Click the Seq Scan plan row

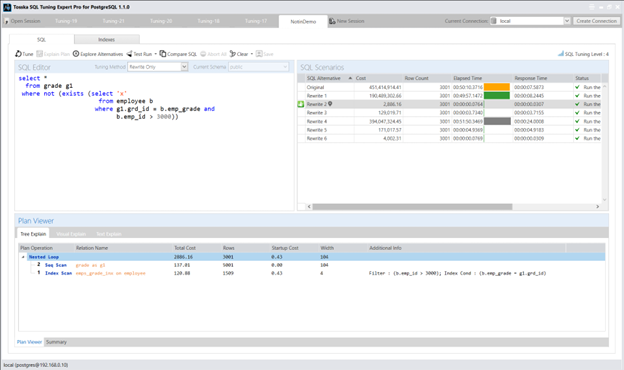coord(312,265)
